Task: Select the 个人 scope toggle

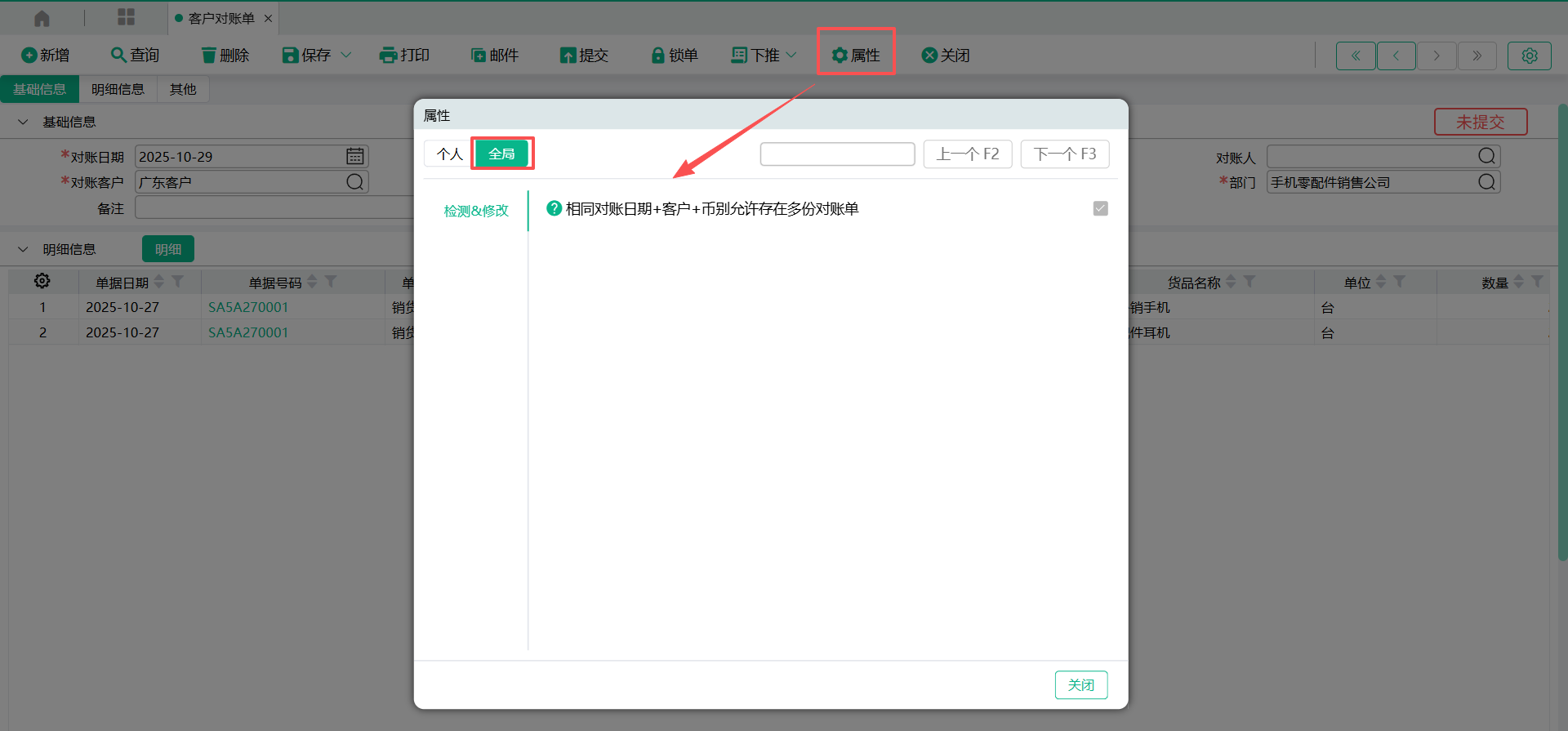Action: pos(449,154)
